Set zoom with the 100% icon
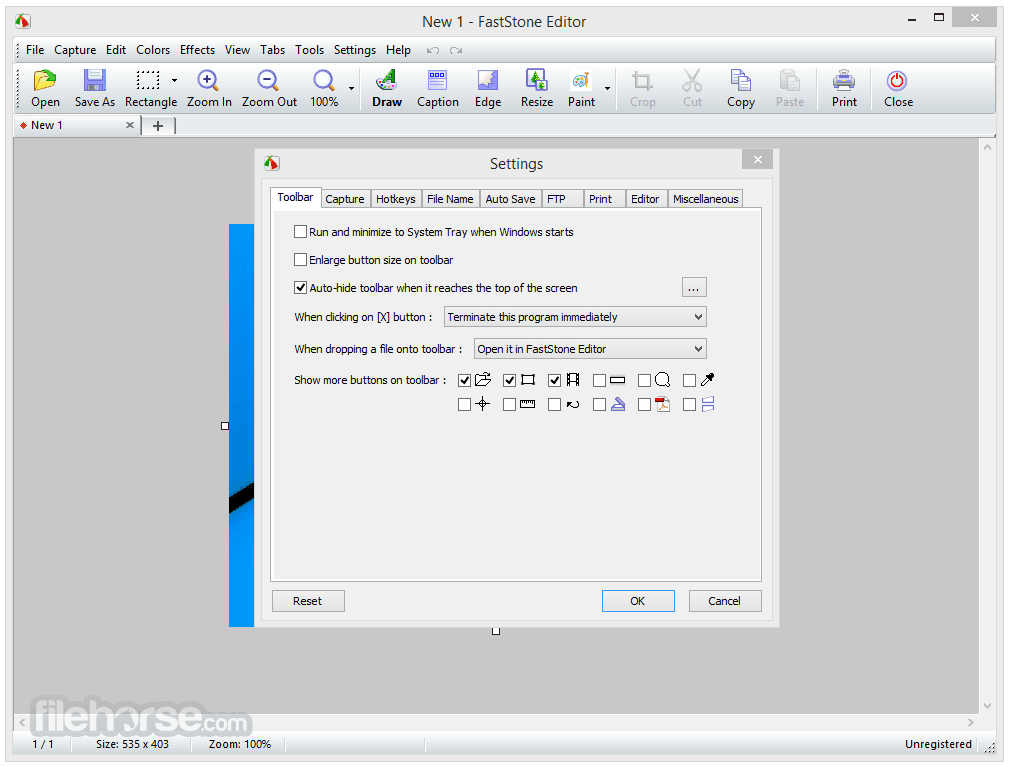This screenshot has height=767, width=1009. 324,80
